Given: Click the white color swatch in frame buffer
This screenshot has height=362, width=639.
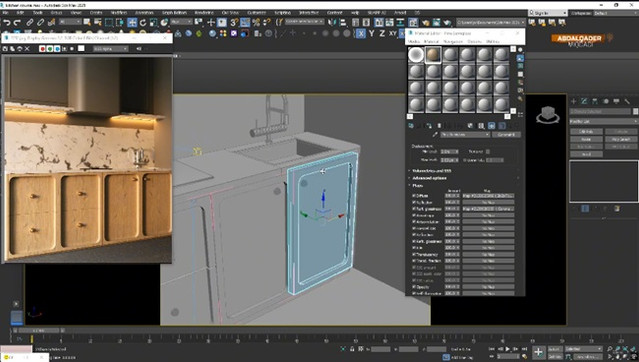Looking at the screenshot, I should (81, 49).
